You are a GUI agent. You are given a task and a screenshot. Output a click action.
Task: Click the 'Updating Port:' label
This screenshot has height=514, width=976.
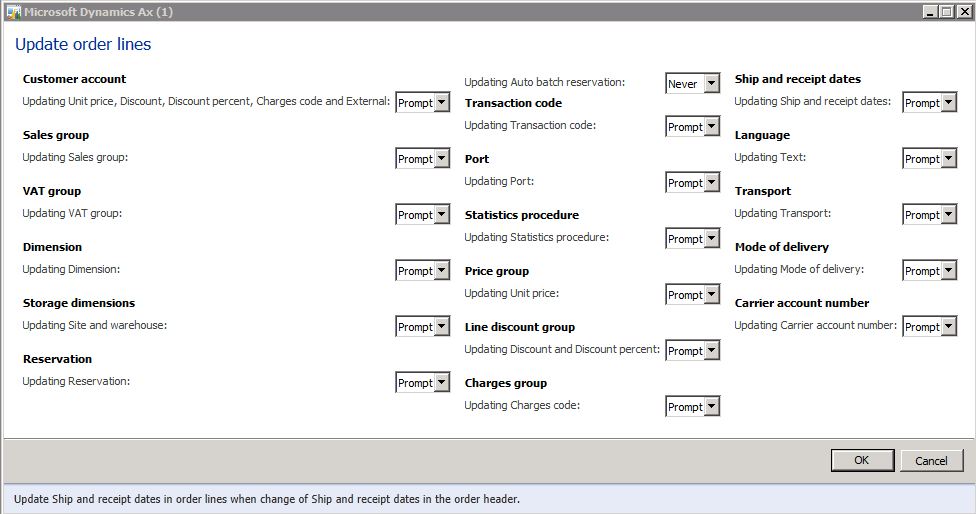499,182
